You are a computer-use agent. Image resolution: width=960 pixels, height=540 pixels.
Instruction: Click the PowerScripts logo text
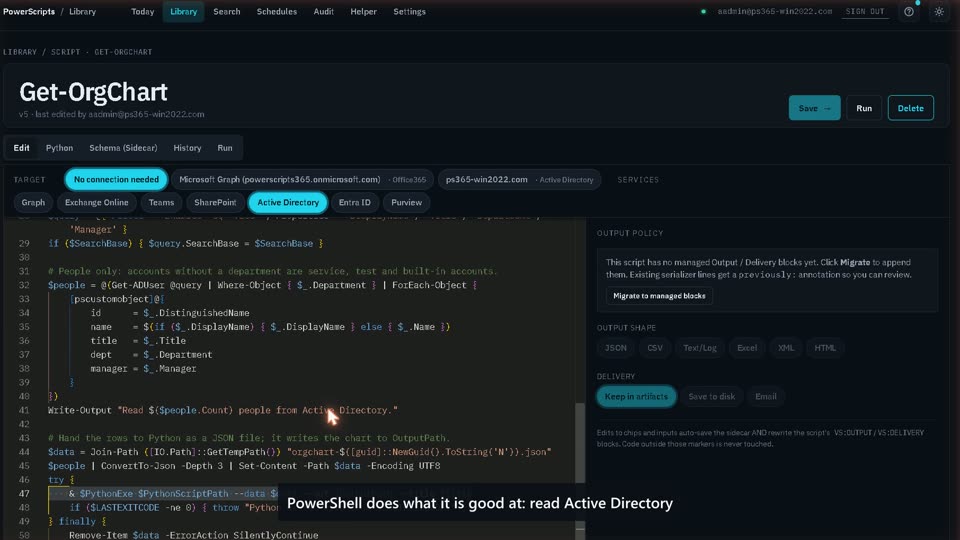[x=29, y=12]
